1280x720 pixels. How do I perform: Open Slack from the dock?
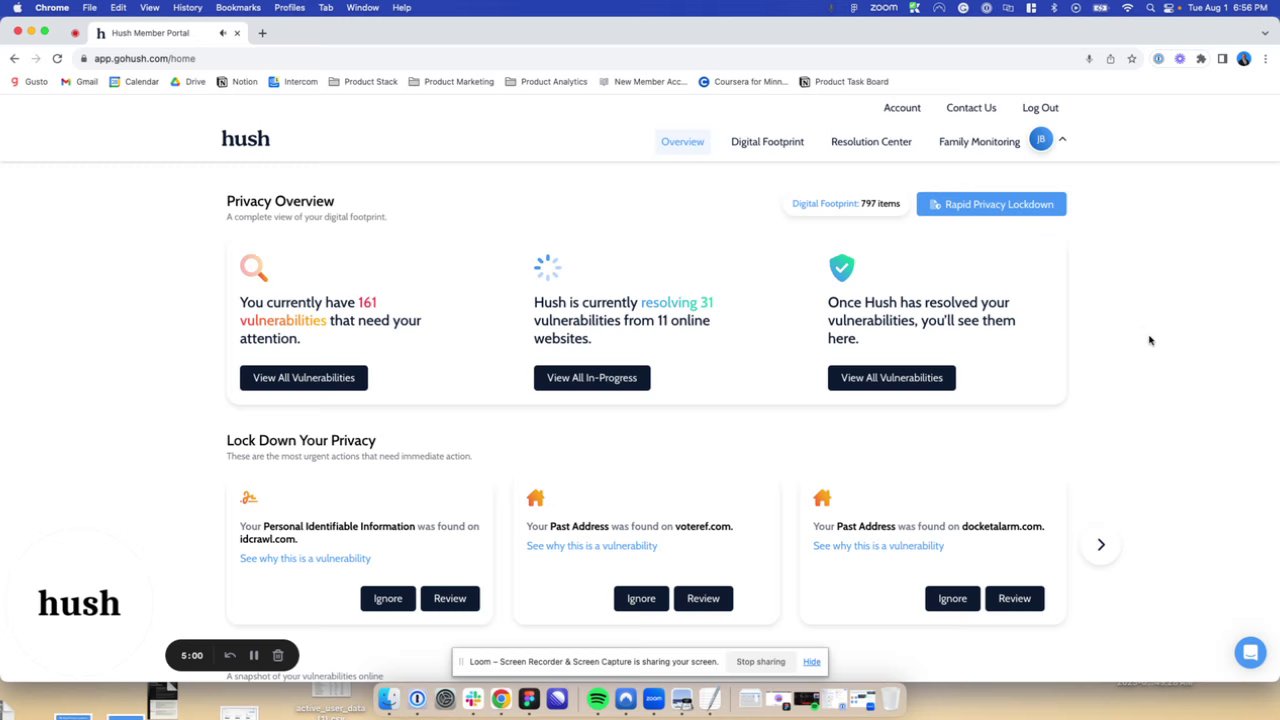pyautogui.click(x=473, y=699)
